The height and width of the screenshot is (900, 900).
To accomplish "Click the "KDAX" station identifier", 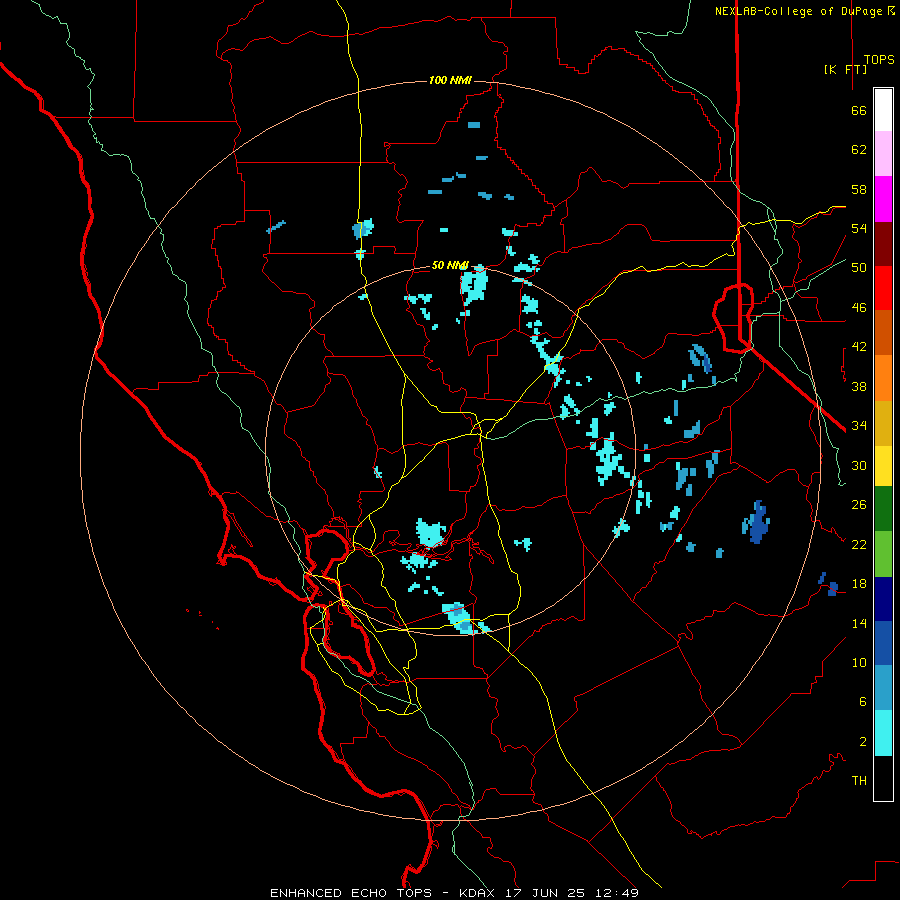I will 478,893.
